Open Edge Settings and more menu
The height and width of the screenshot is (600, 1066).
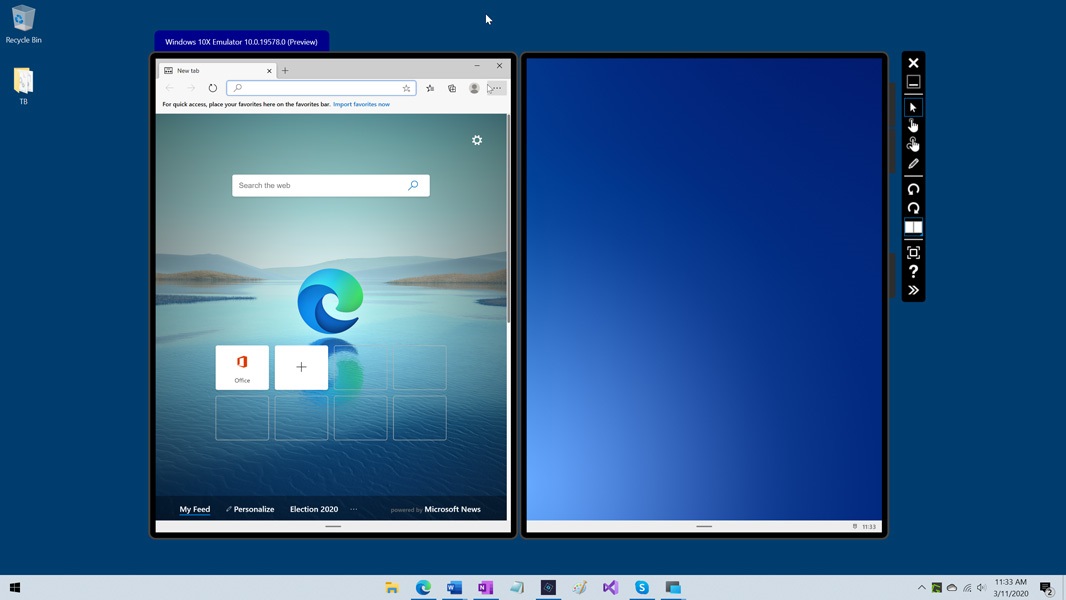[497, 88]
